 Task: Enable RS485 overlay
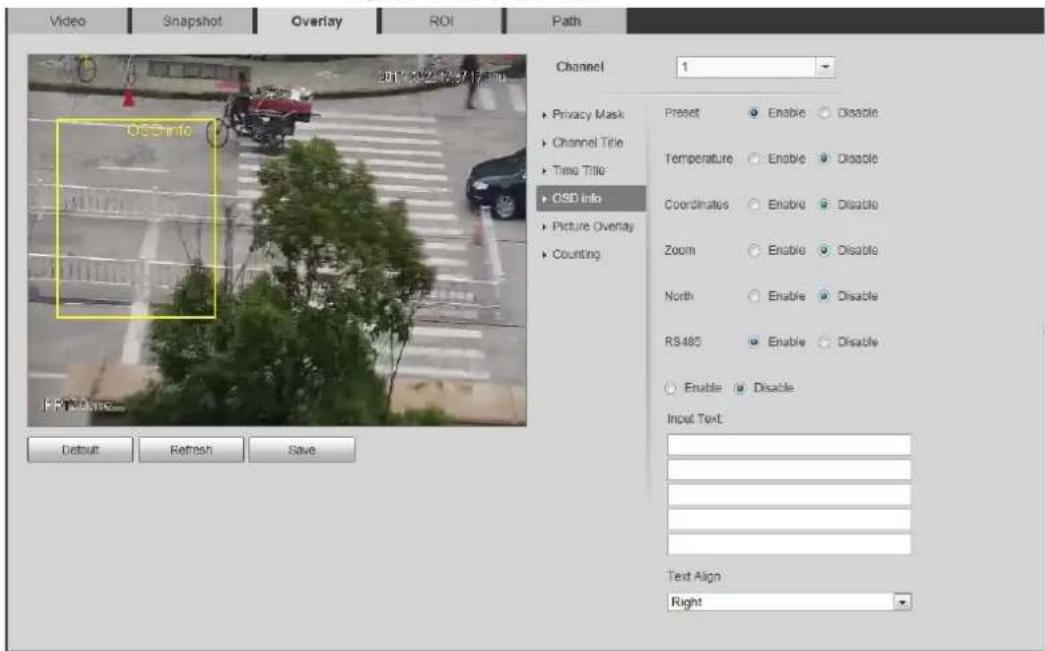pos(754,342)
